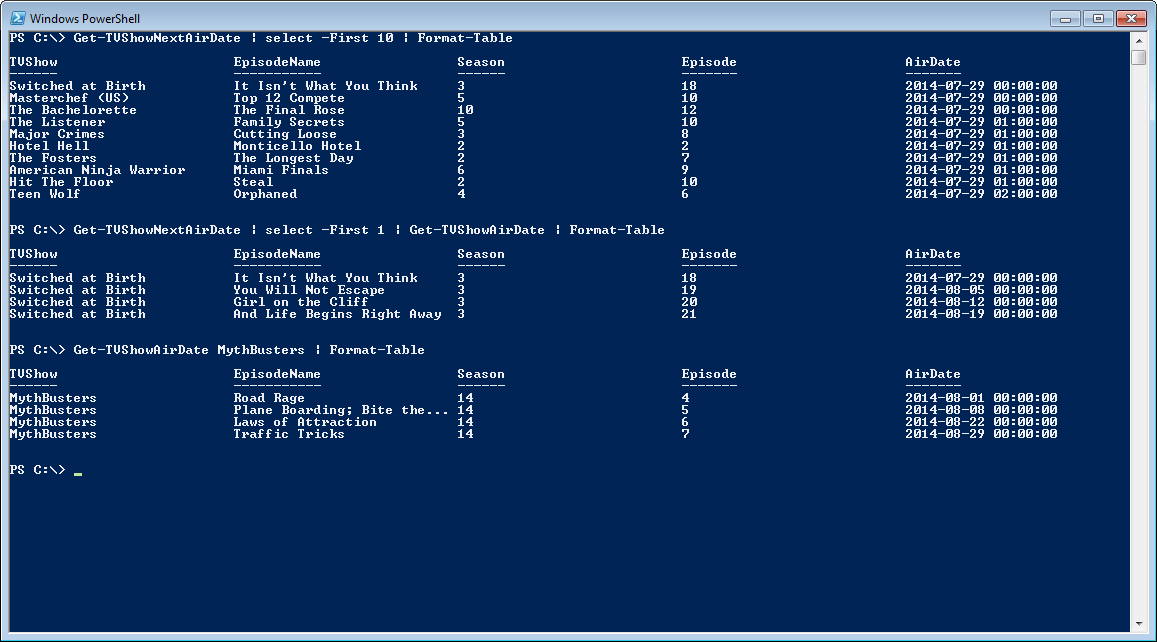This screenshot has height=642, width=1157.
Task: Click the "Road Rage" episode name
Action: click(x=269, y=398)
